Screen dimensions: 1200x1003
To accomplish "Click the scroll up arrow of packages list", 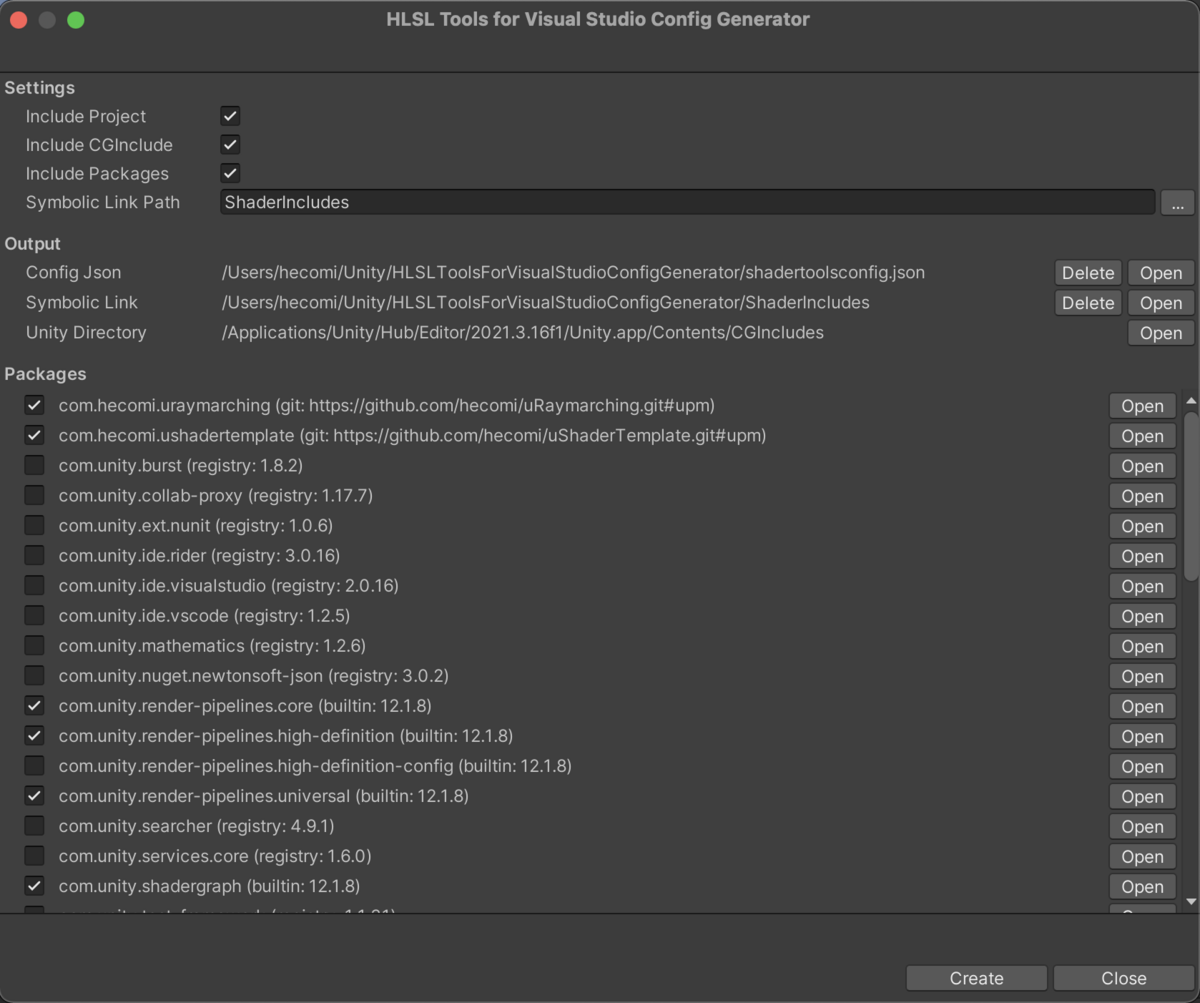I will coord(1190,401).
